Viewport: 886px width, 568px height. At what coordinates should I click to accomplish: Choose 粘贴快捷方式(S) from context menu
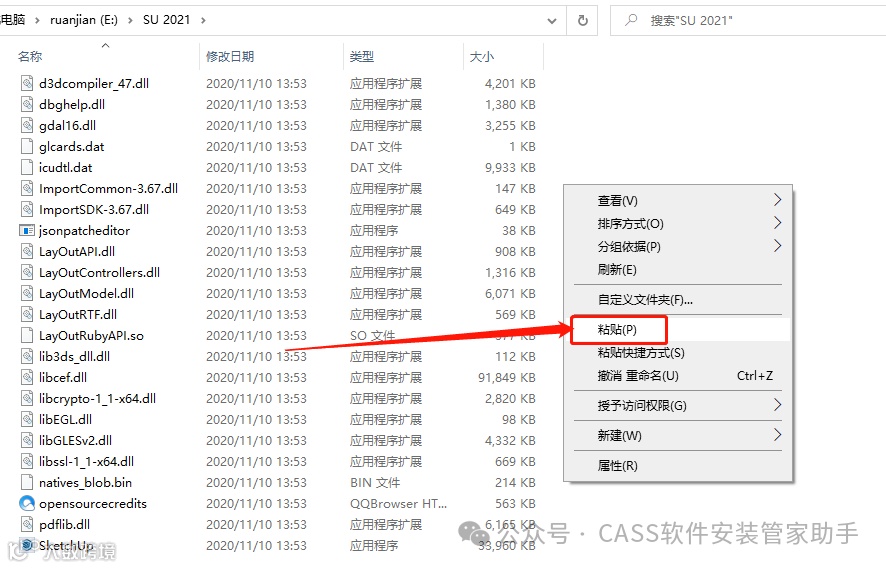(678, 353)
